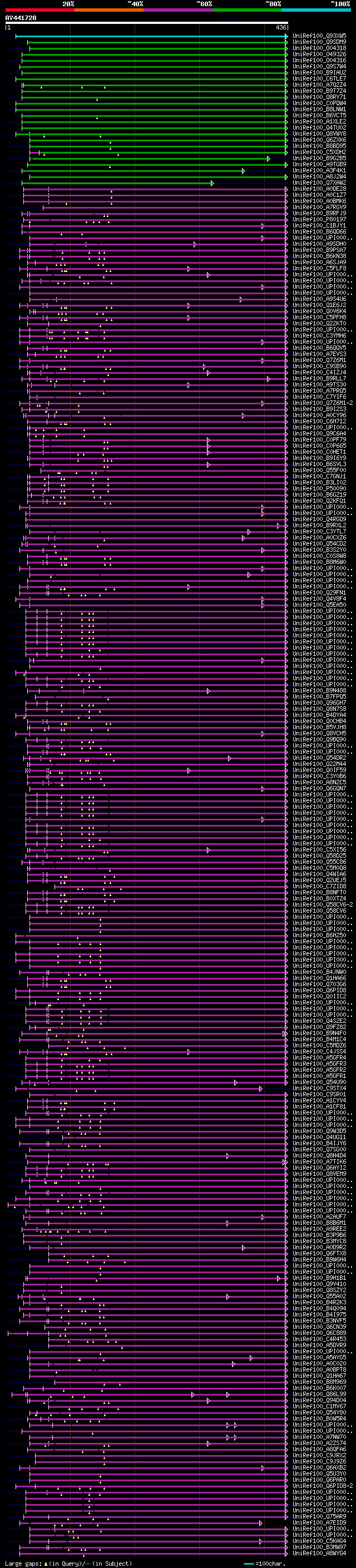Image resolution: width=356 pixels, height=1568 pixels.
Task: Select the UniRef100_Q0V6K4 label
Action: coord(319,311)
